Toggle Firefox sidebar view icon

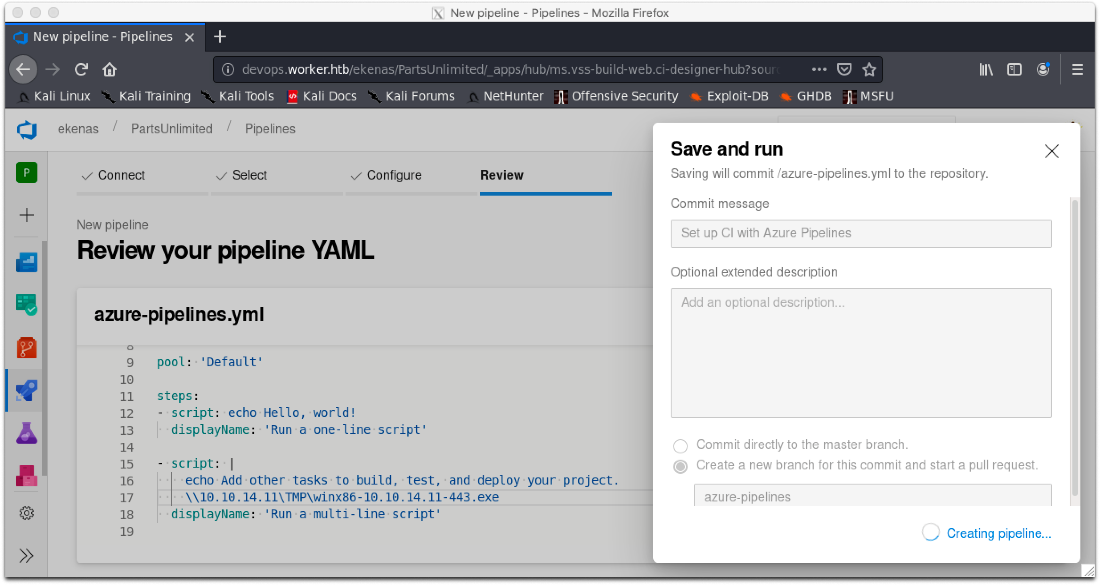point(1014,69)
